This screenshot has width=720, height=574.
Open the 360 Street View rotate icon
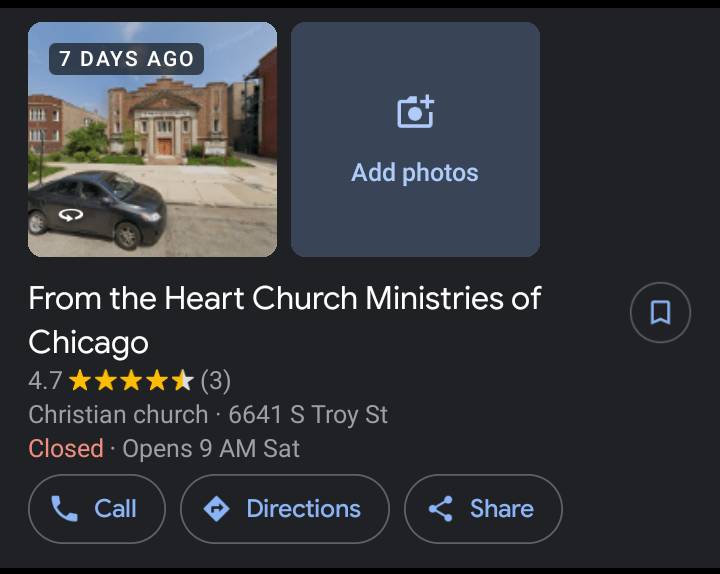pos(70,214)
